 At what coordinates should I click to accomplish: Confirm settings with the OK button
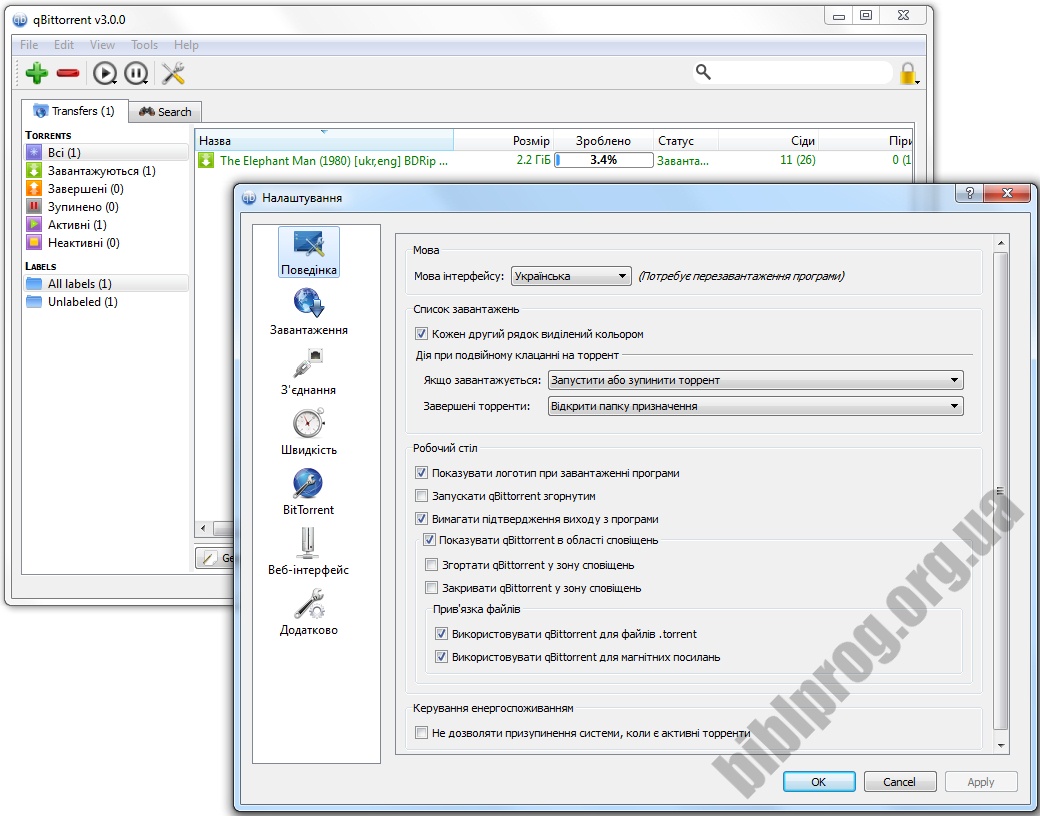point(818,782)
